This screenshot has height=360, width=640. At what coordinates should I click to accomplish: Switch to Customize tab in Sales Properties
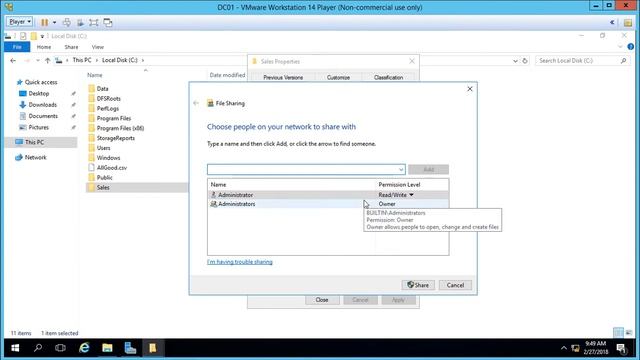tap(338, 77)
